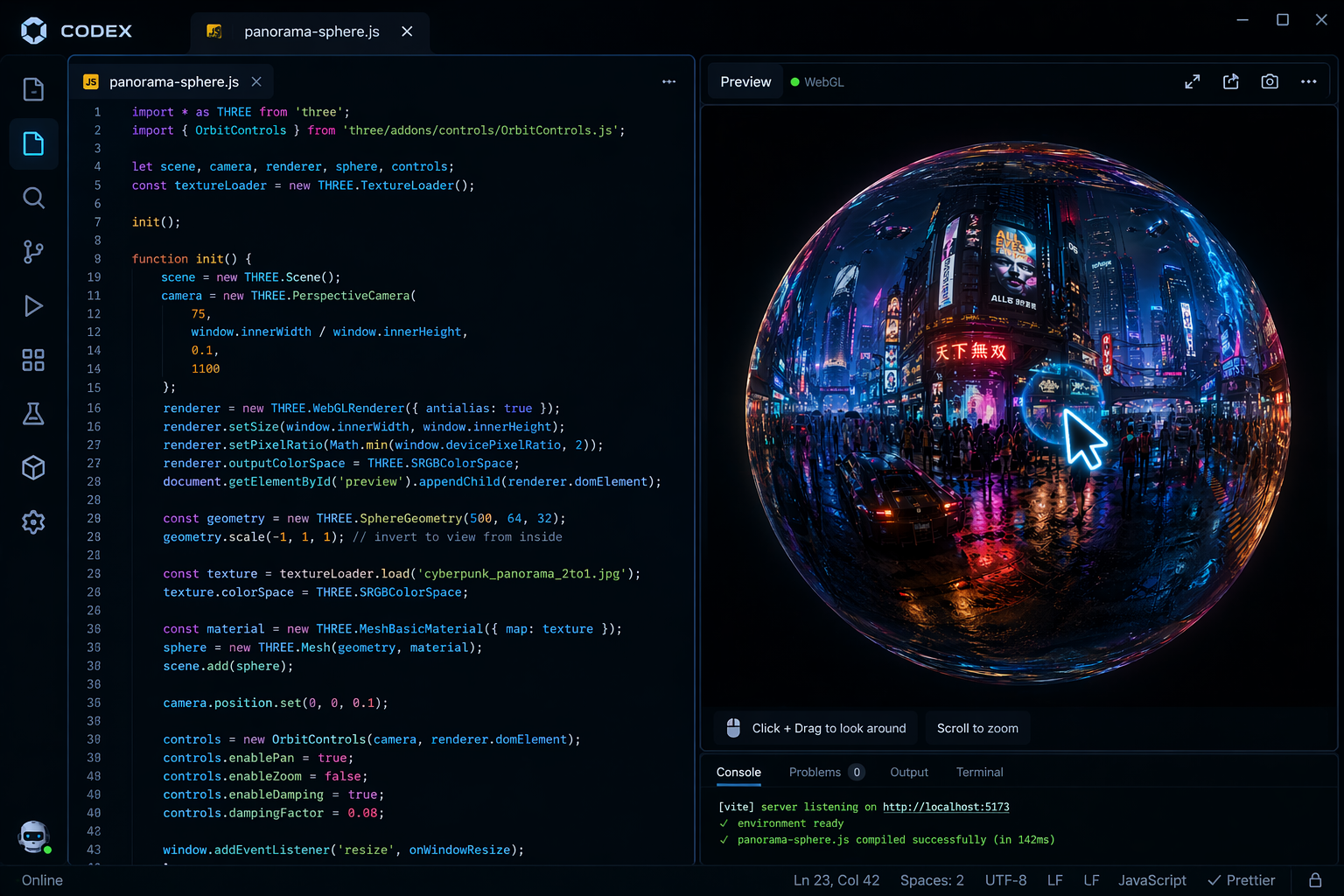Open the 3D cube package icon
Viewport: 1344px width, 896px height.
33,468
